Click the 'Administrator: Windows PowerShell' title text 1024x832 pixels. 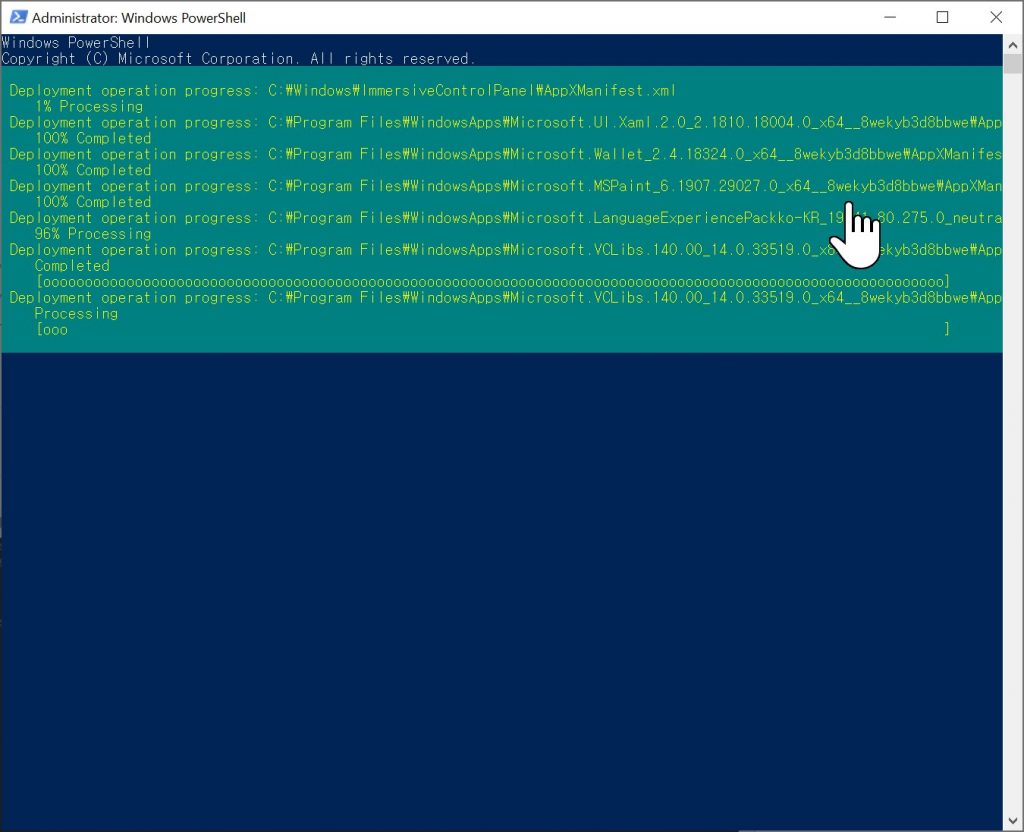click(x=138, y=18)
